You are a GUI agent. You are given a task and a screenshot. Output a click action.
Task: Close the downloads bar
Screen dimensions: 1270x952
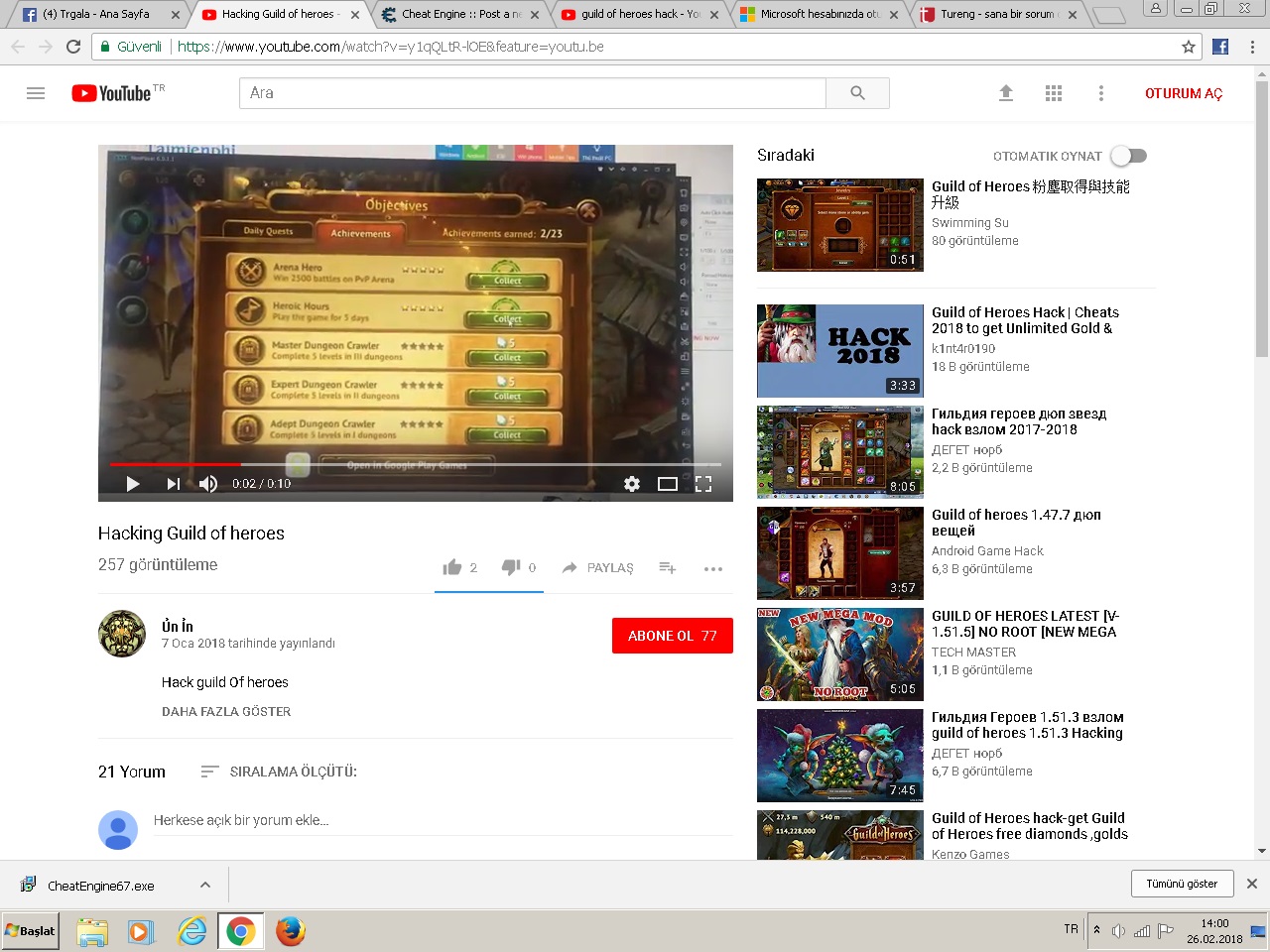pos(1252,884)
